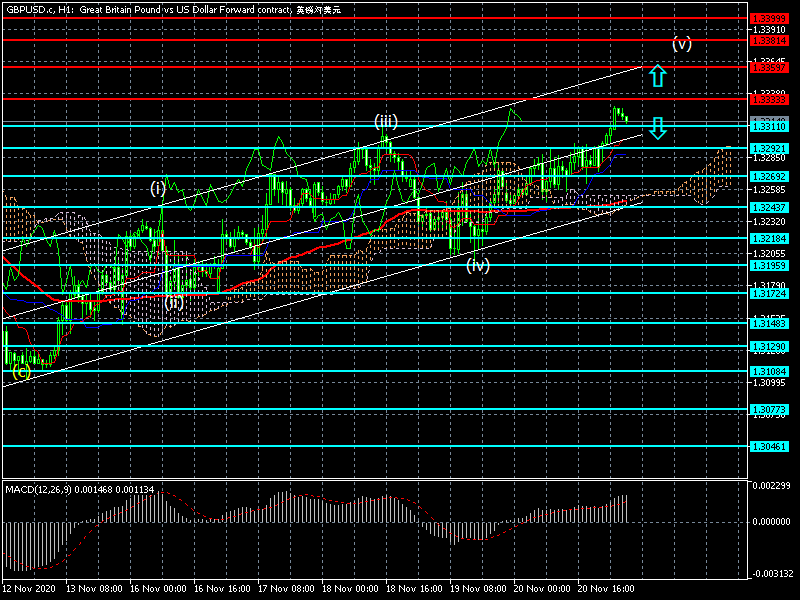Click the 19 Nov 08:00 time label

pyautogui.click(x=478, y=588)
